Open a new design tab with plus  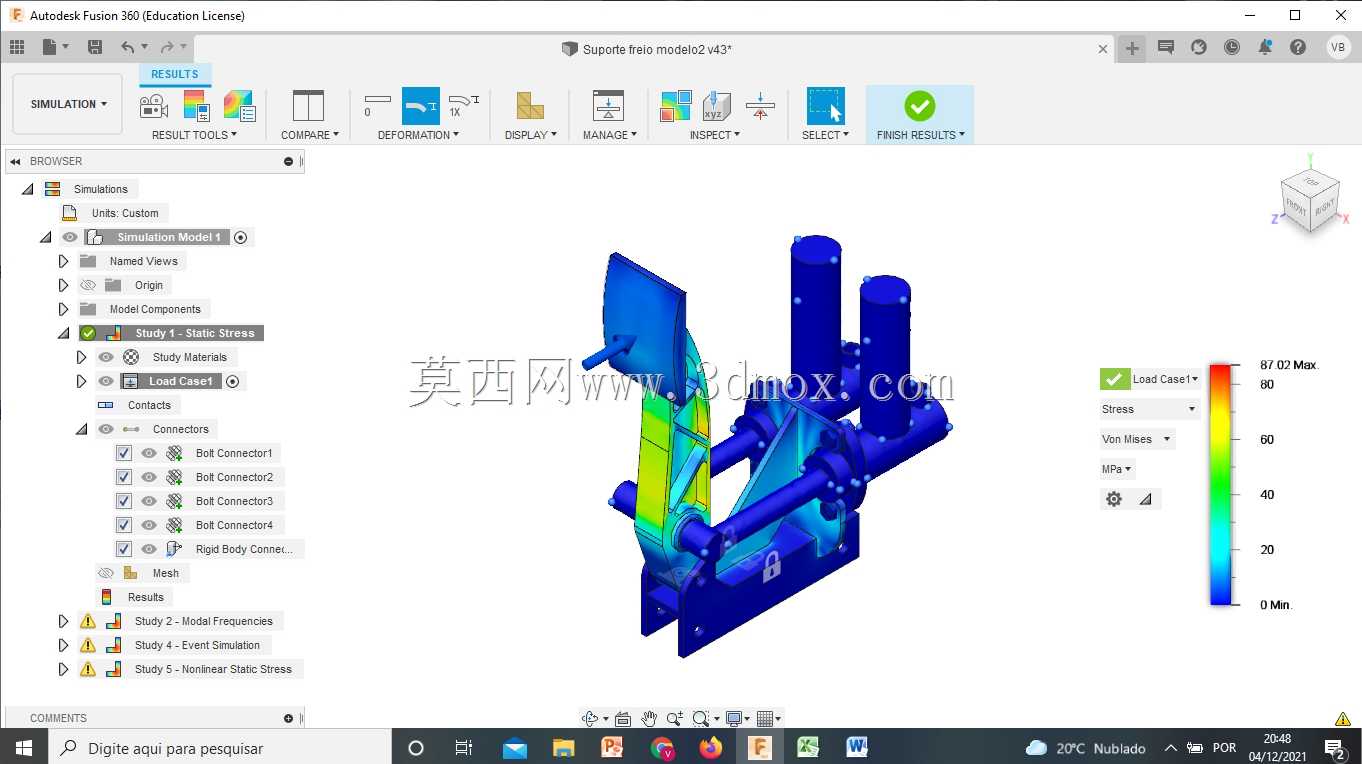1132,48
